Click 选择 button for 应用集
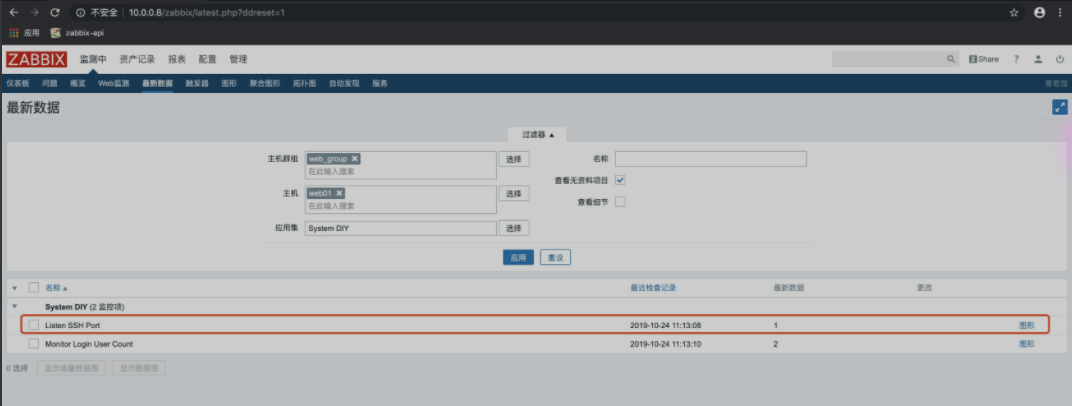This screenshot has width=1072, height=406. coord(514,228)
